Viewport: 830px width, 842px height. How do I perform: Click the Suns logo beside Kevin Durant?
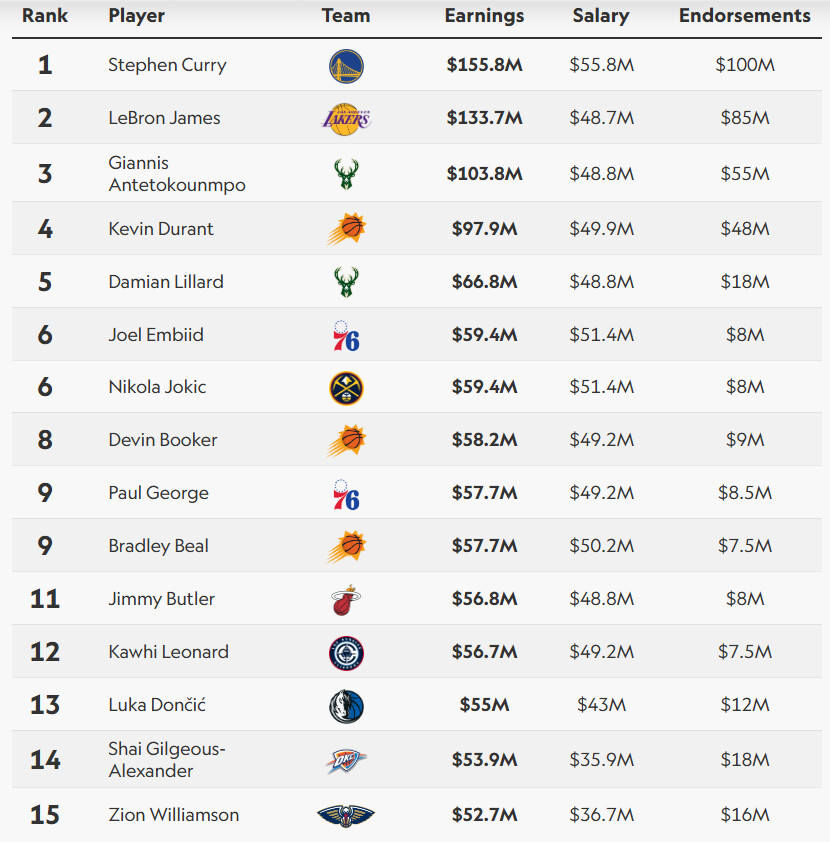[x=346, y=229]
